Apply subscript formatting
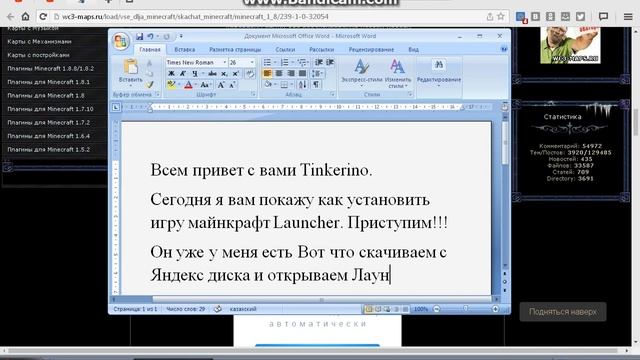Viewport: 640px width, 360px height. click(224, 73)
